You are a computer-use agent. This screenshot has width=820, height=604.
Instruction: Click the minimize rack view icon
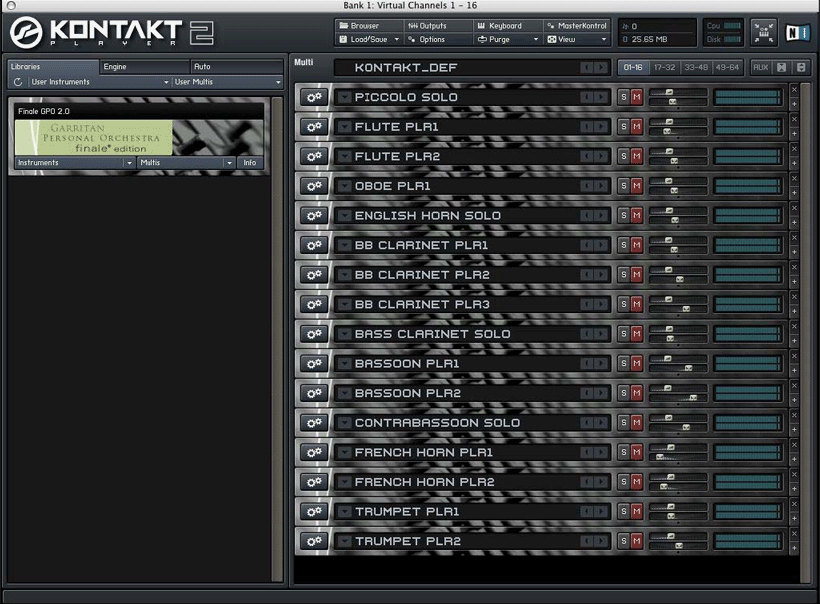(x=764, y=32)
